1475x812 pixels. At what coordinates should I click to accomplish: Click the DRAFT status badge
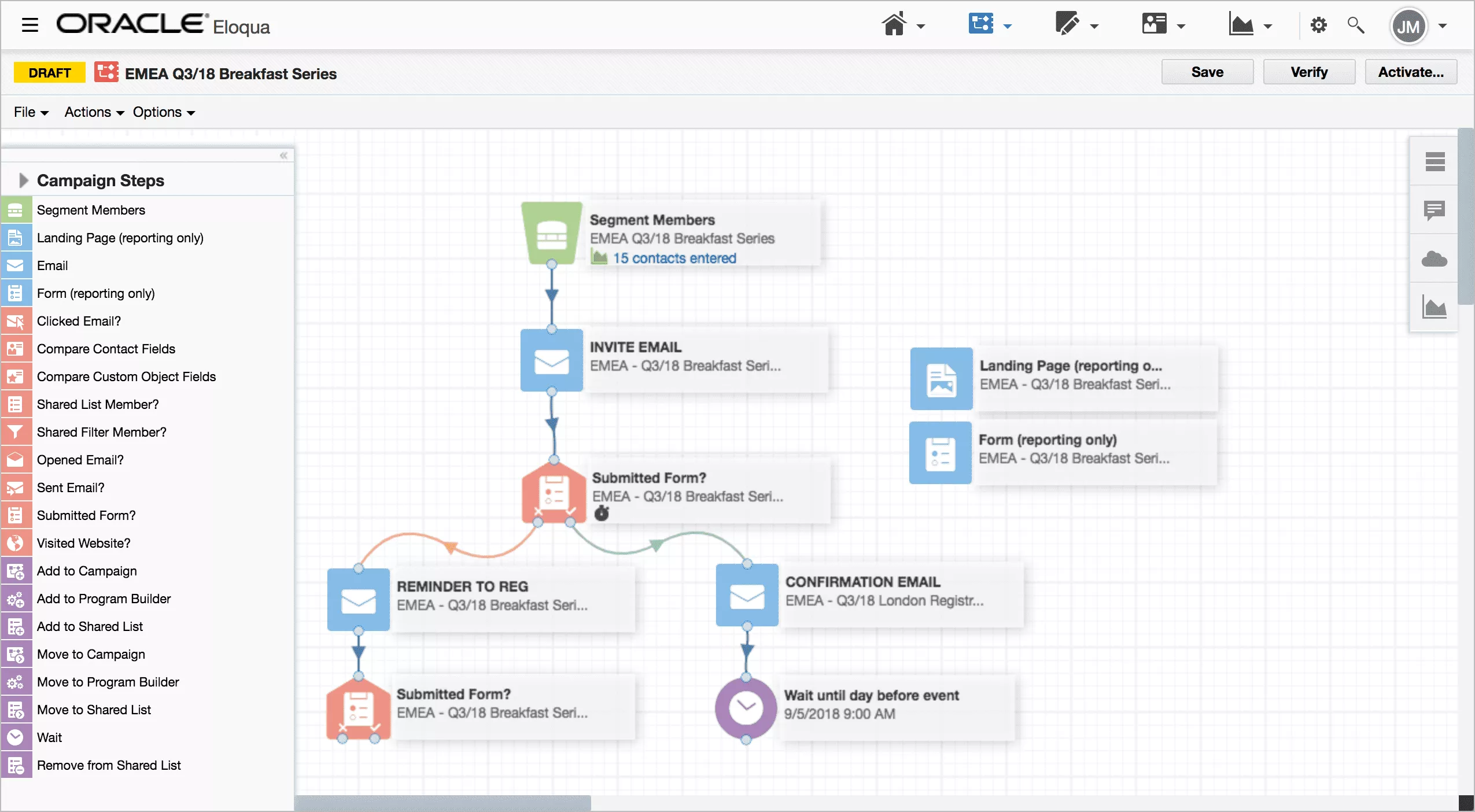(50, 73)
